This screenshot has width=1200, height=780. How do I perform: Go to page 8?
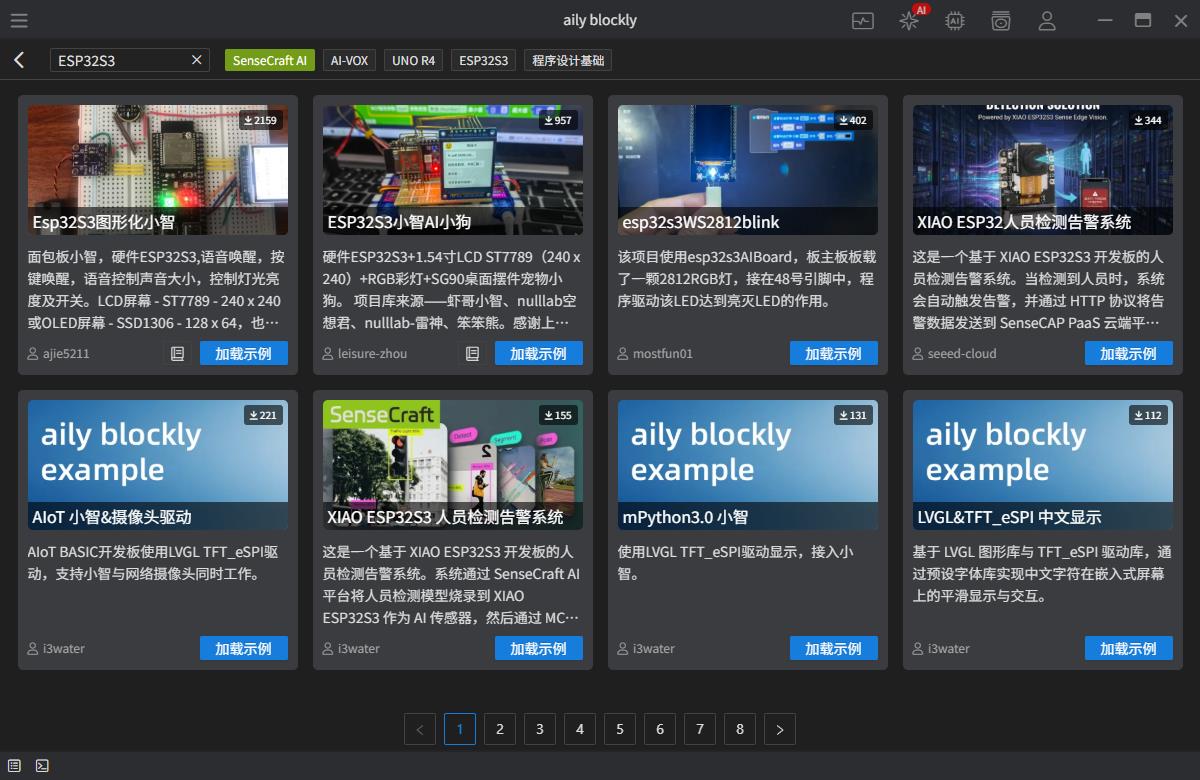click(x=740, y=729)
